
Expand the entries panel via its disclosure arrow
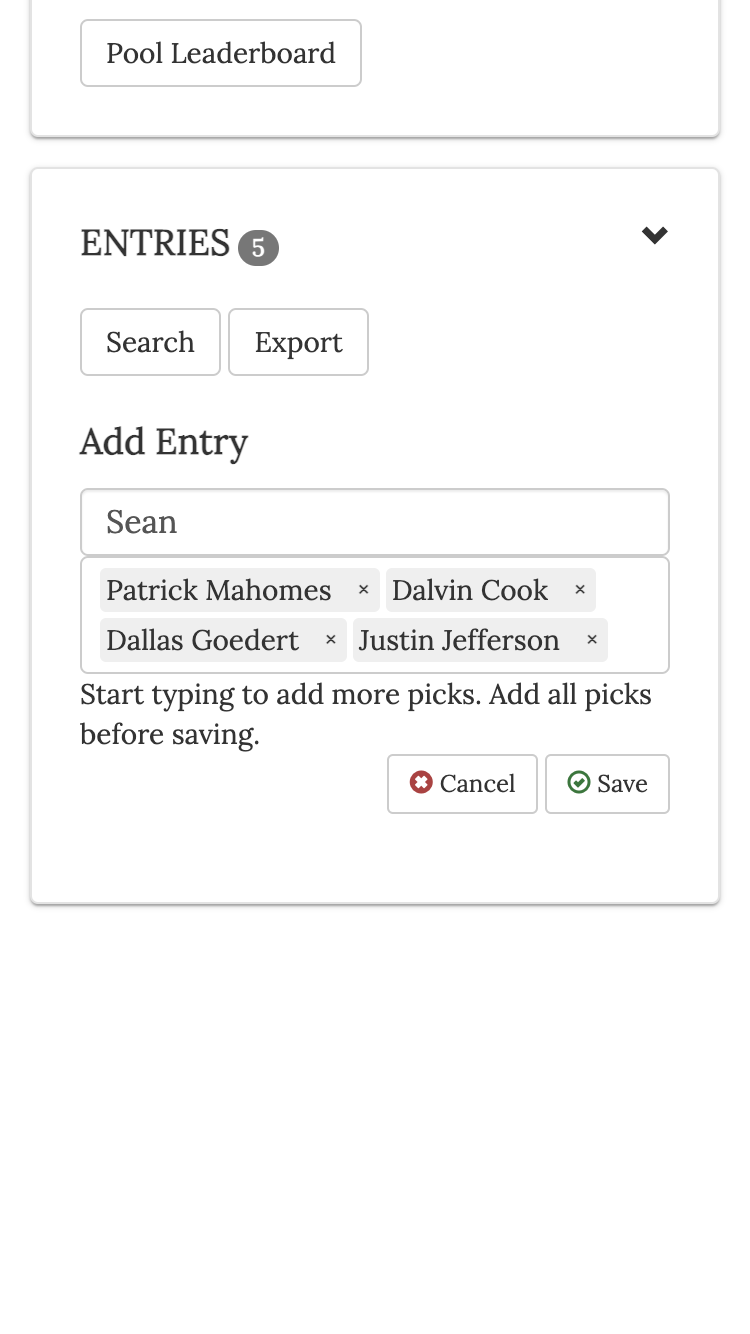click(655, 235)
